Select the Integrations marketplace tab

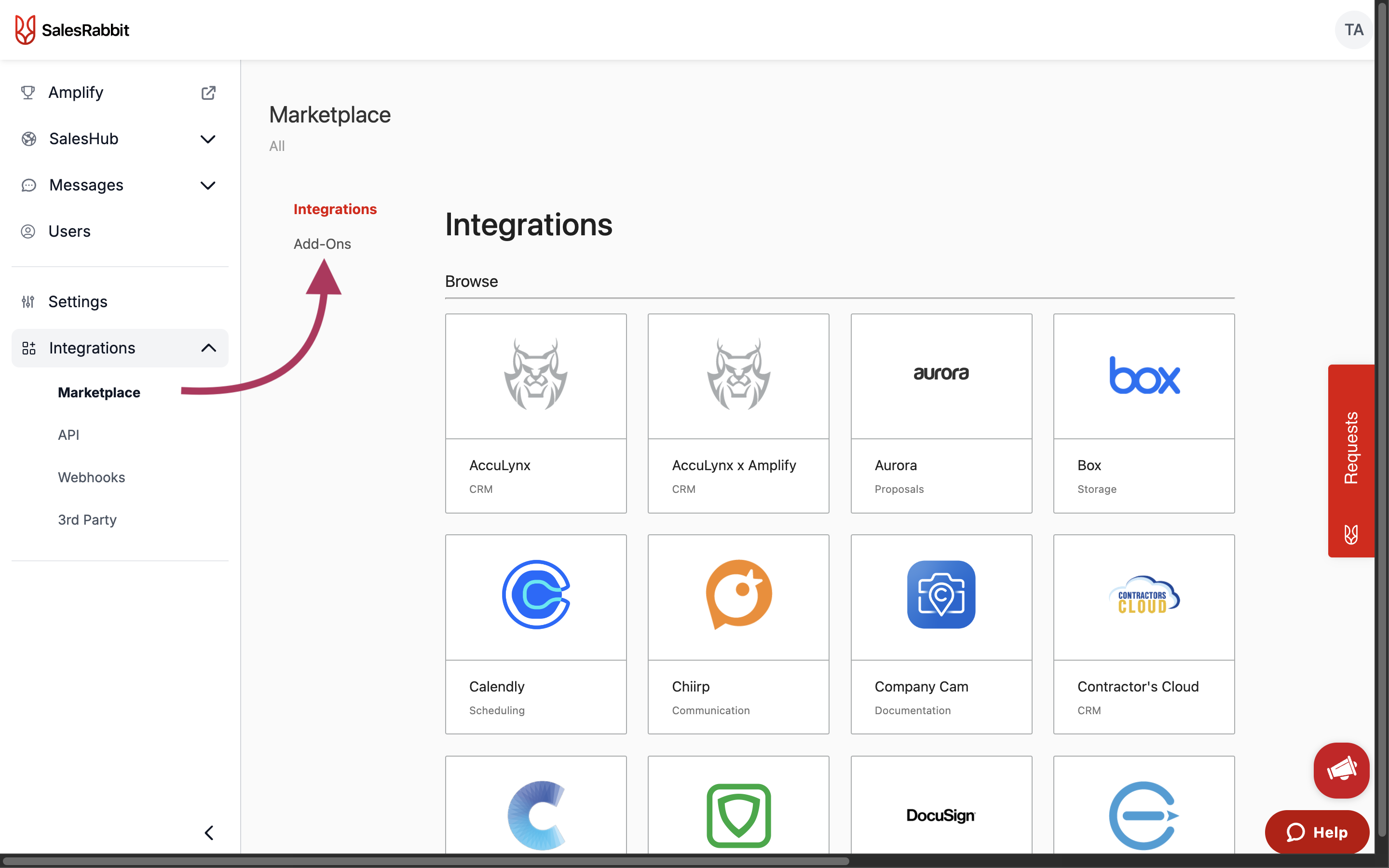[335, 209]
